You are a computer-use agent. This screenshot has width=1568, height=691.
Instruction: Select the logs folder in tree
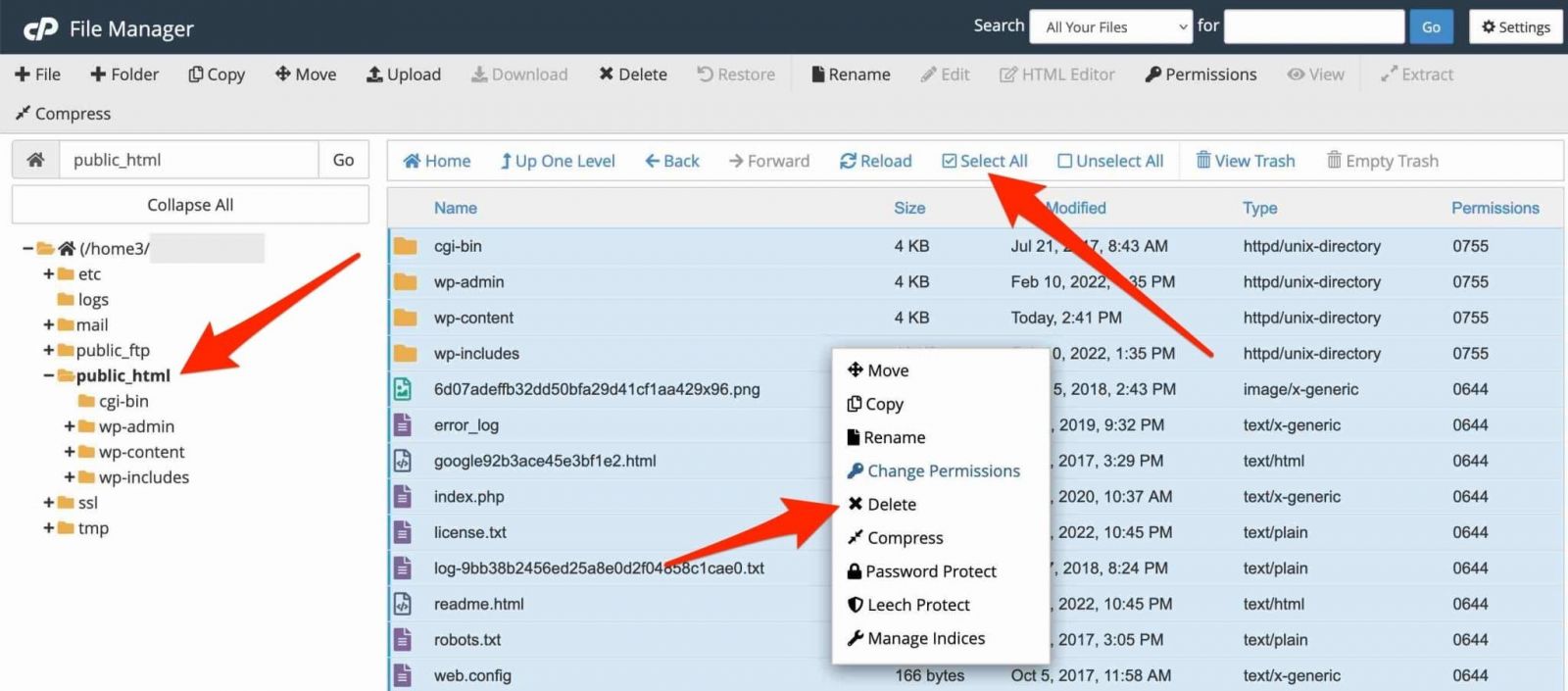pyautogui.click(x=93, y=300)
